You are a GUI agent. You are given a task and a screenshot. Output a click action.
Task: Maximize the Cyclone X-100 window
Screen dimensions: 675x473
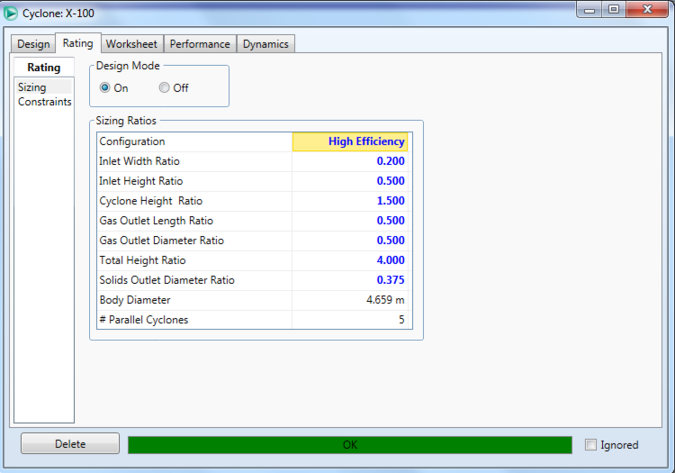613,10
